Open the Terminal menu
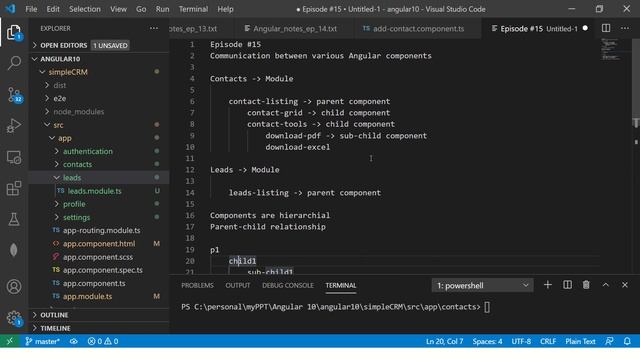 [193, 9]
